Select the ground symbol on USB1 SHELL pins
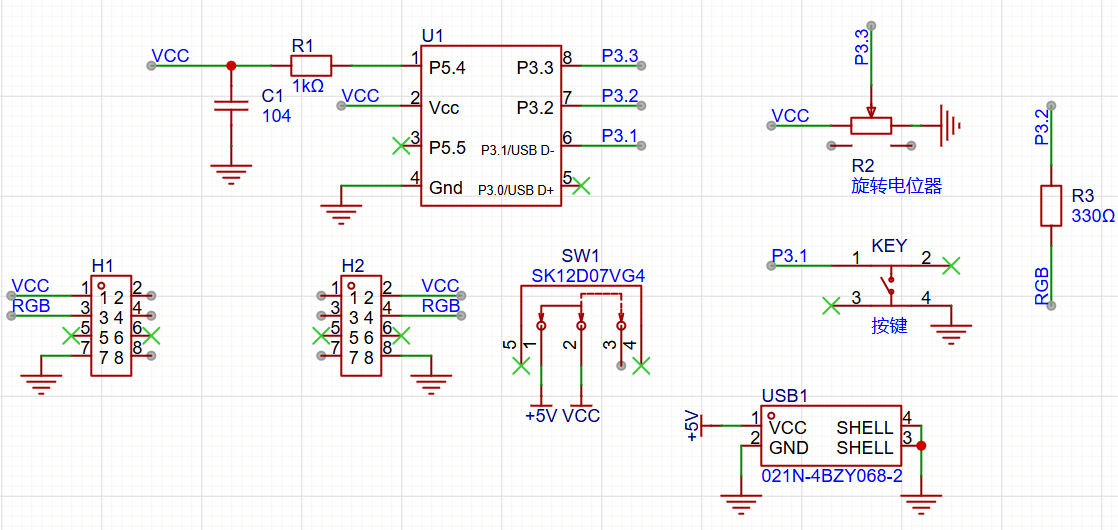Viewport: 1118px width, 530px height. (921, 505)
